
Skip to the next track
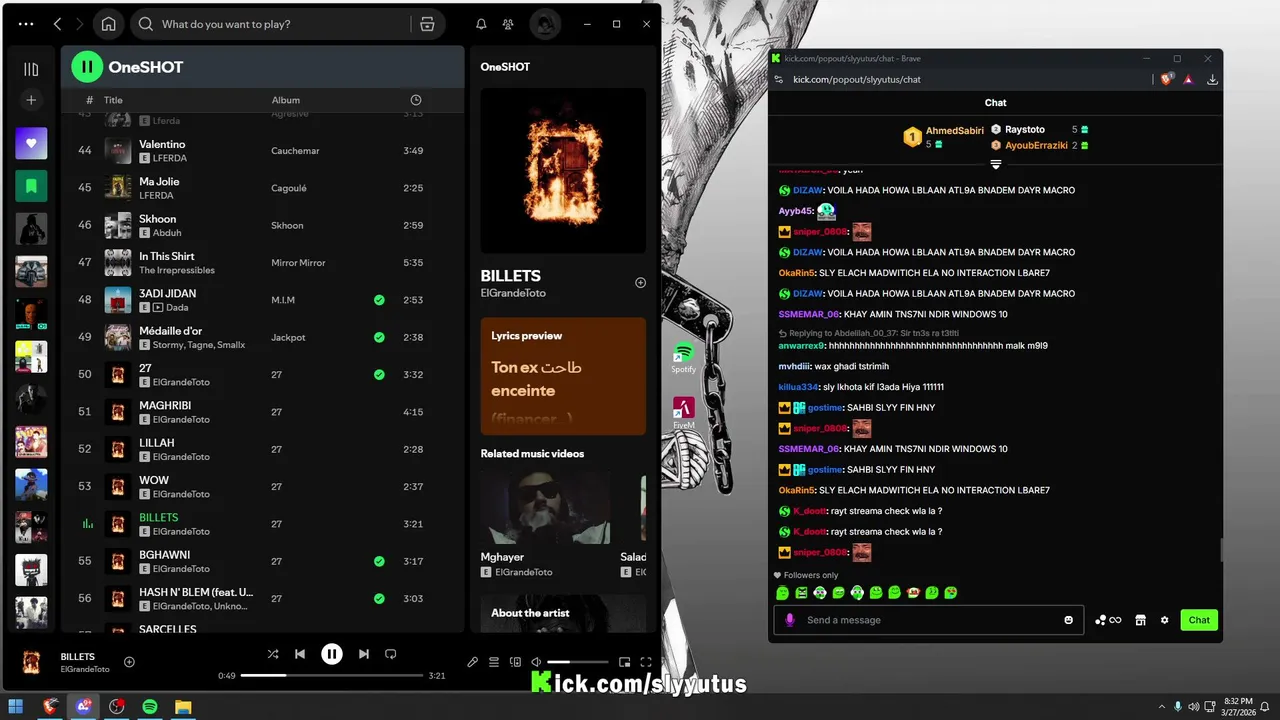click(x=364, y=654)
